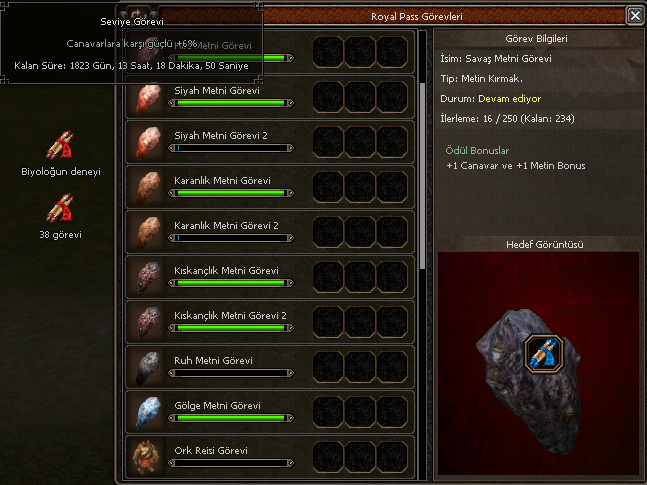The image size is (647, 485).
Task: Select Ork Reisi Görevi monster icon
Action: 146,458
